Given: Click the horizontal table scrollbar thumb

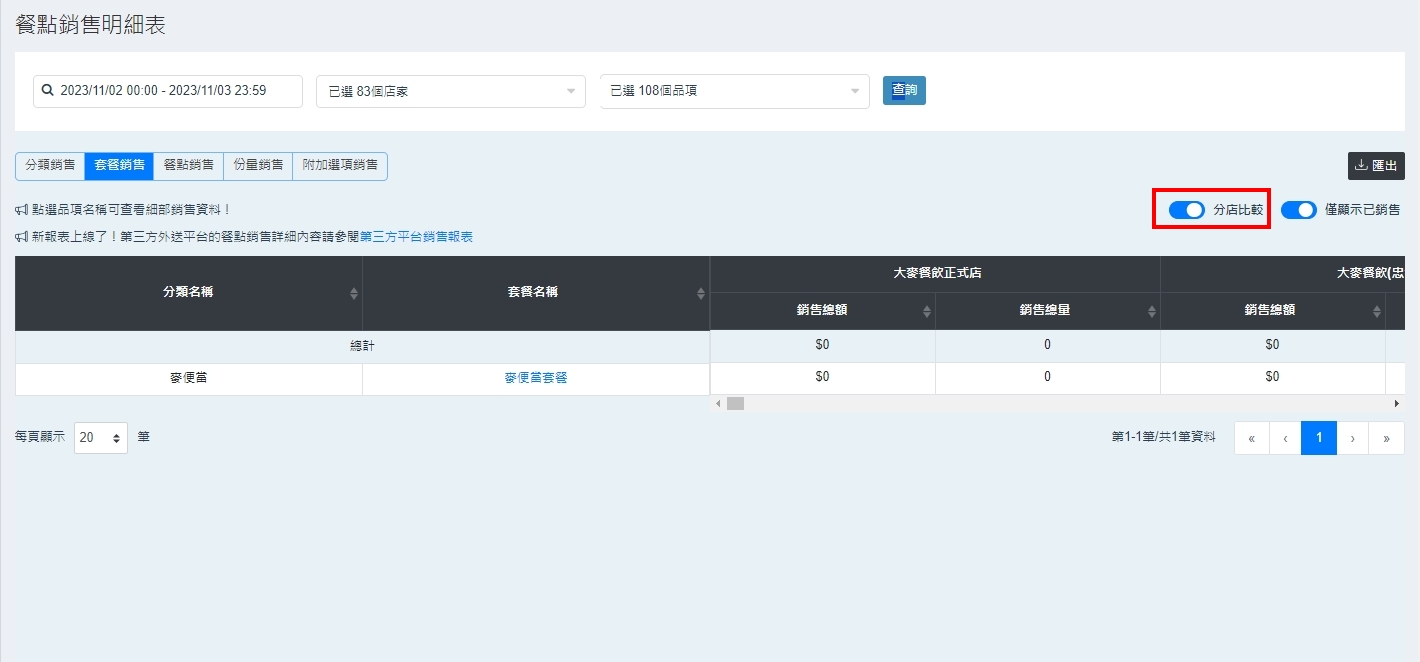Looking at the screenshot, I should pyautogui.click(x=735, y=403).
